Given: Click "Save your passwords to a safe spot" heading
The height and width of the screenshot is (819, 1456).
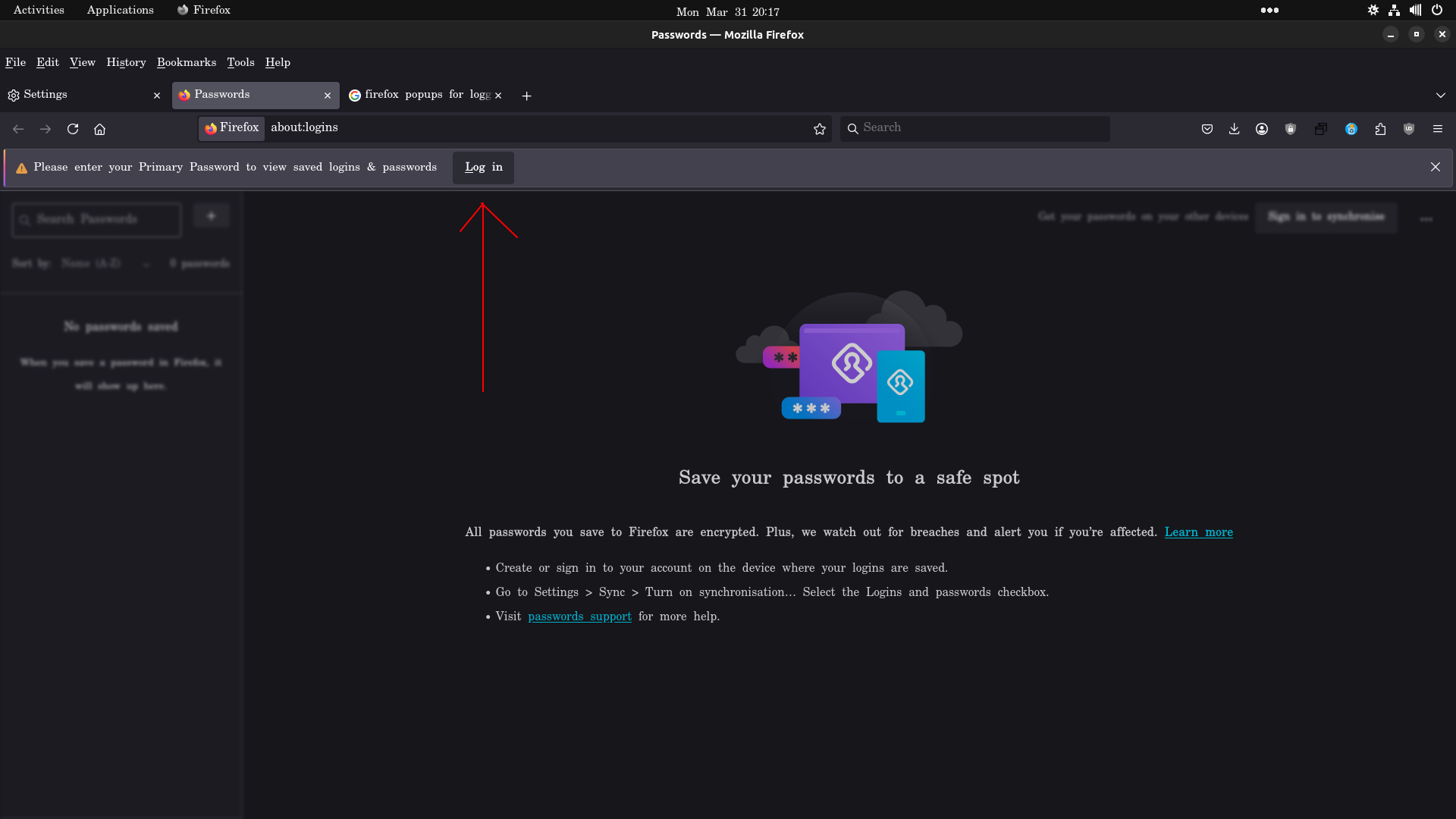Looking at the screenshot, I should (x=849, y=478).
